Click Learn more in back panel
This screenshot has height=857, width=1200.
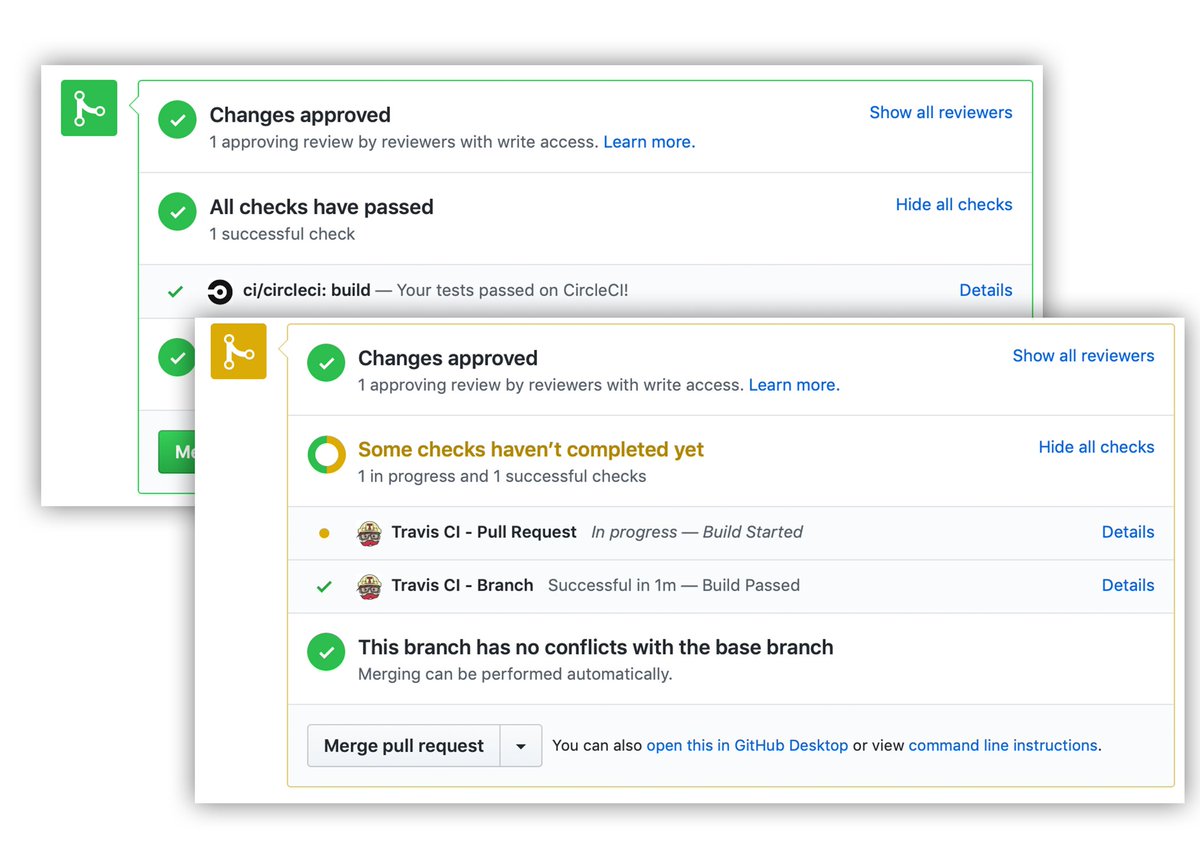click(649, 142)
